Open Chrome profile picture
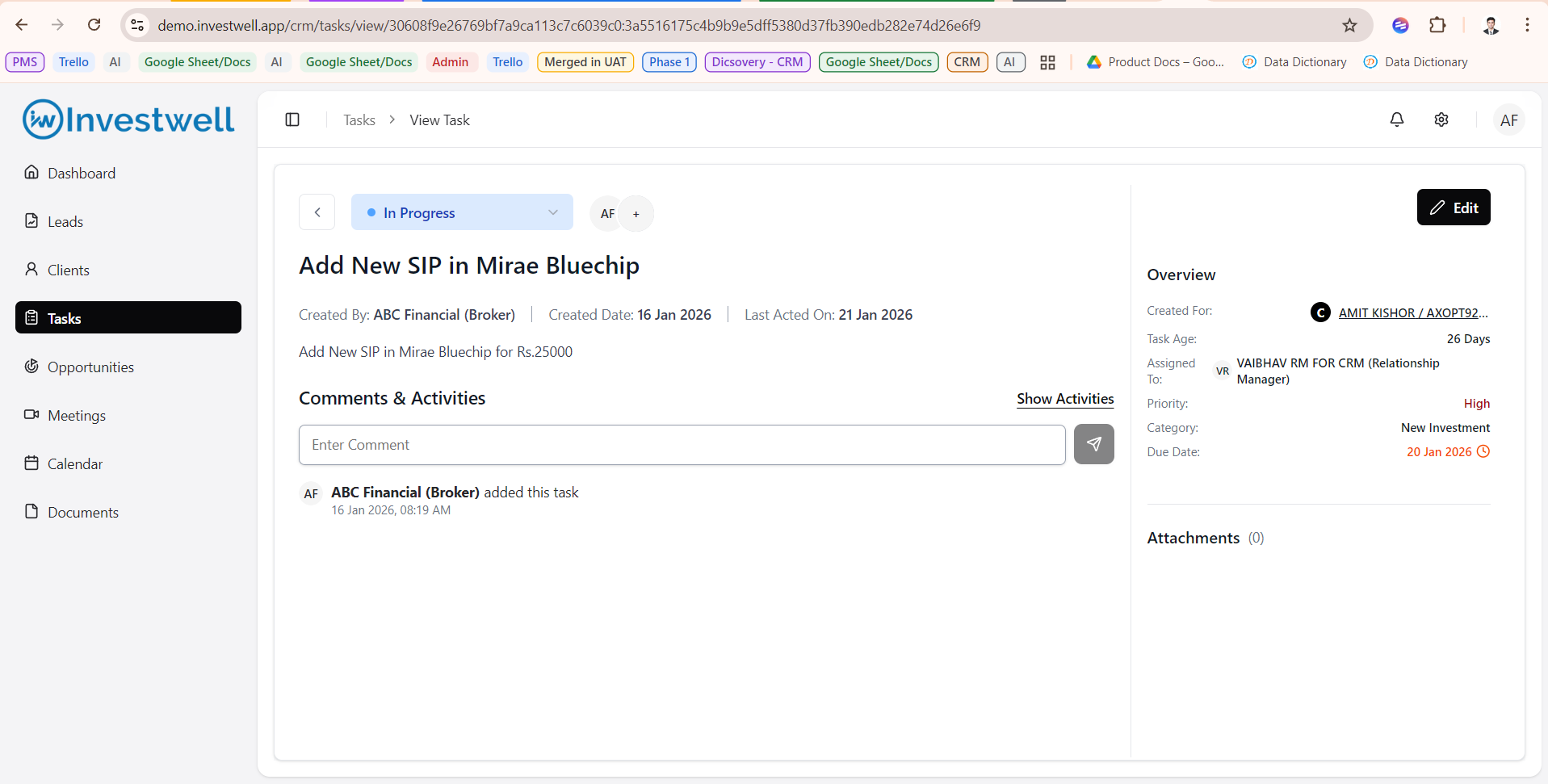The width and height of the screenshot is (1548, 784). [1491, 25]
